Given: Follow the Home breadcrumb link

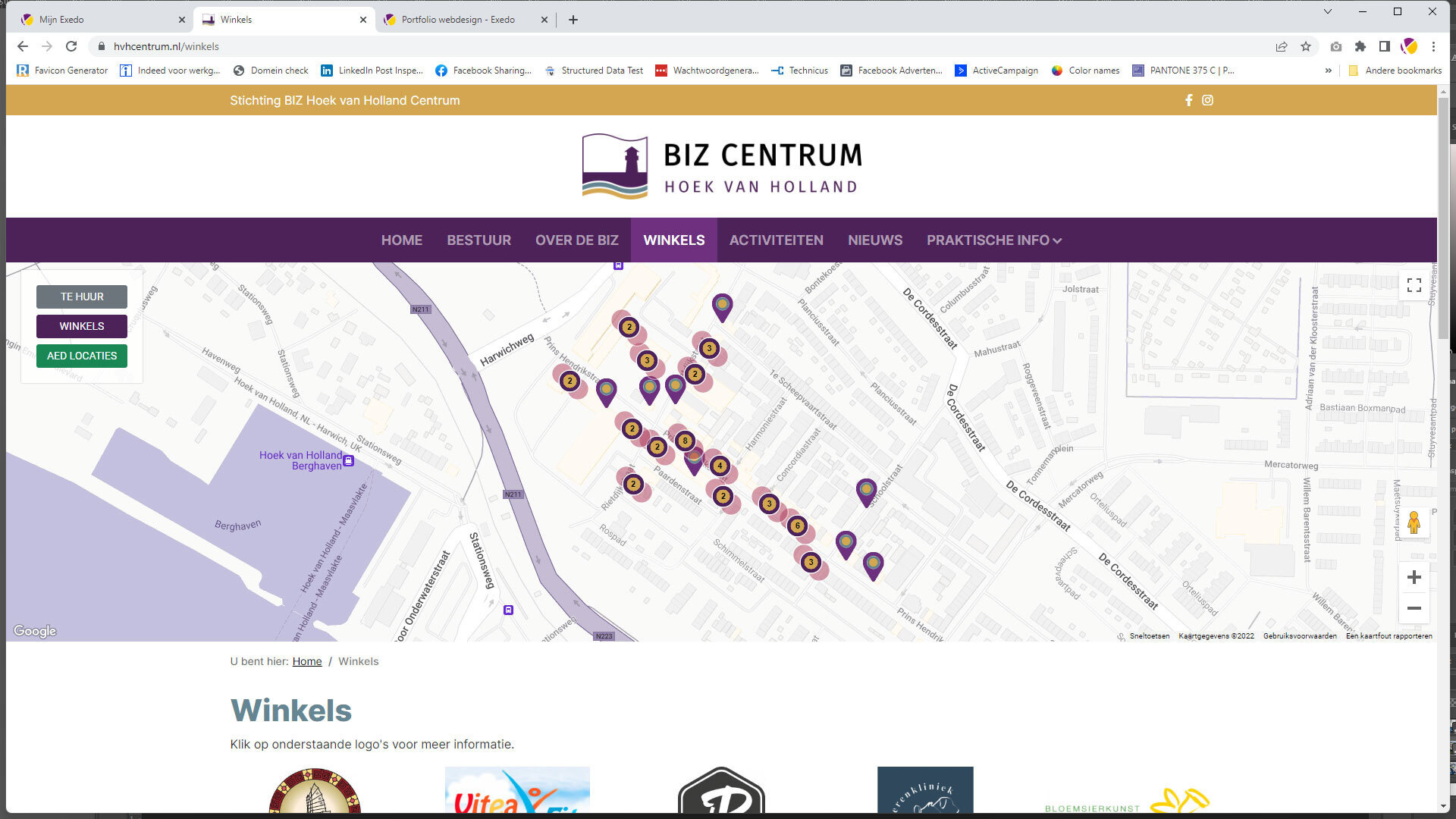Looking at the screenshot, I should pos(307,661).
